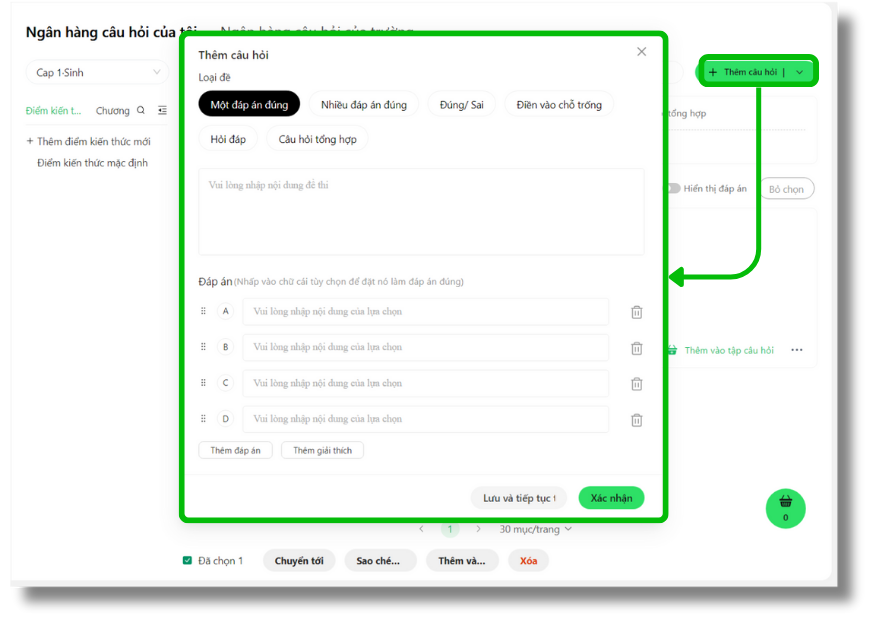The width and height of the screenshot is (877, 619).
Task: Click the Thêm đáp án button
Action: pyautogui.click(x=235, y=451)
